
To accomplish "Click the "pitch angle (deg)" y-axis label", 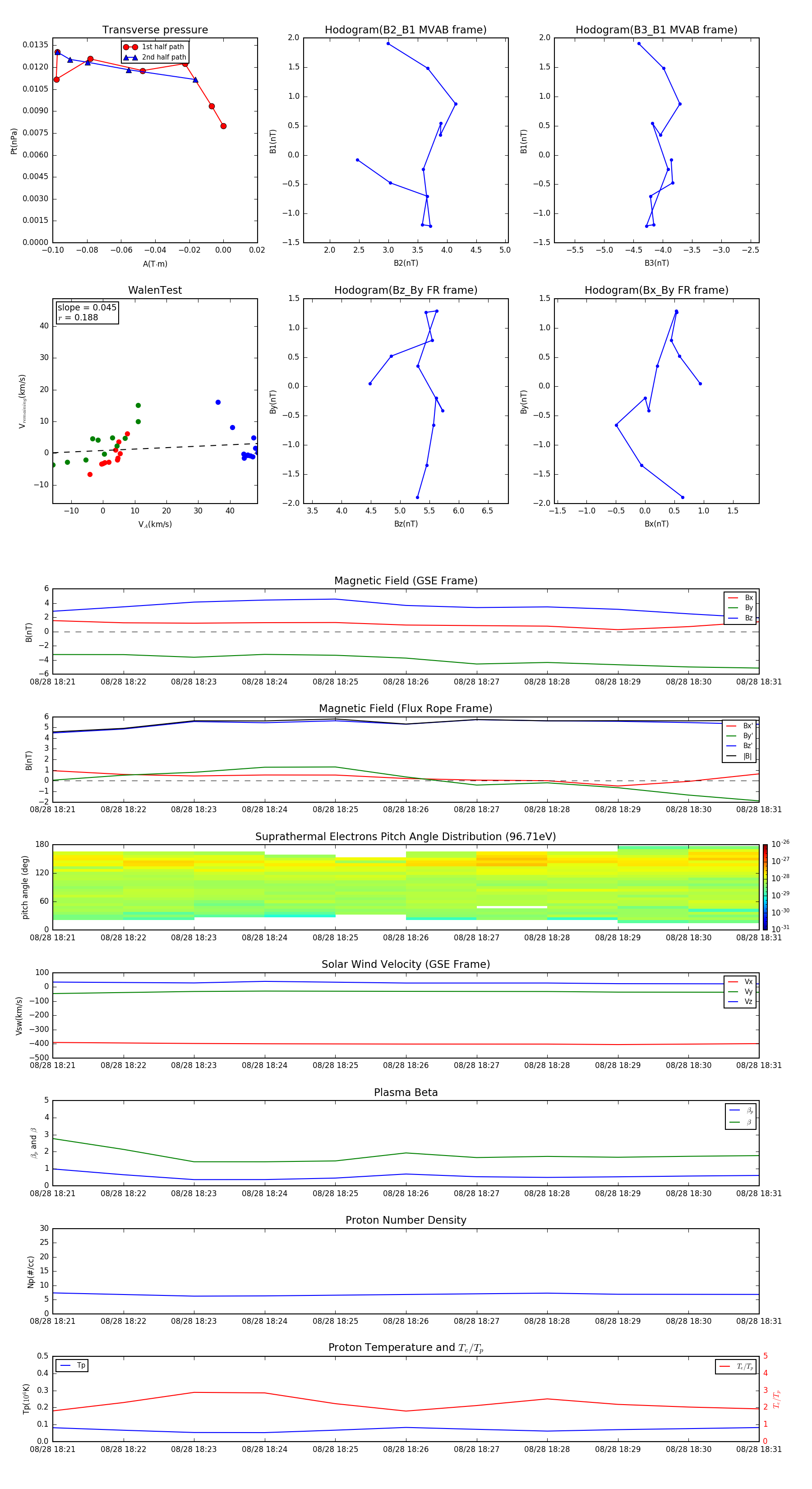I will pyautogui.click(x=25, y=887).
